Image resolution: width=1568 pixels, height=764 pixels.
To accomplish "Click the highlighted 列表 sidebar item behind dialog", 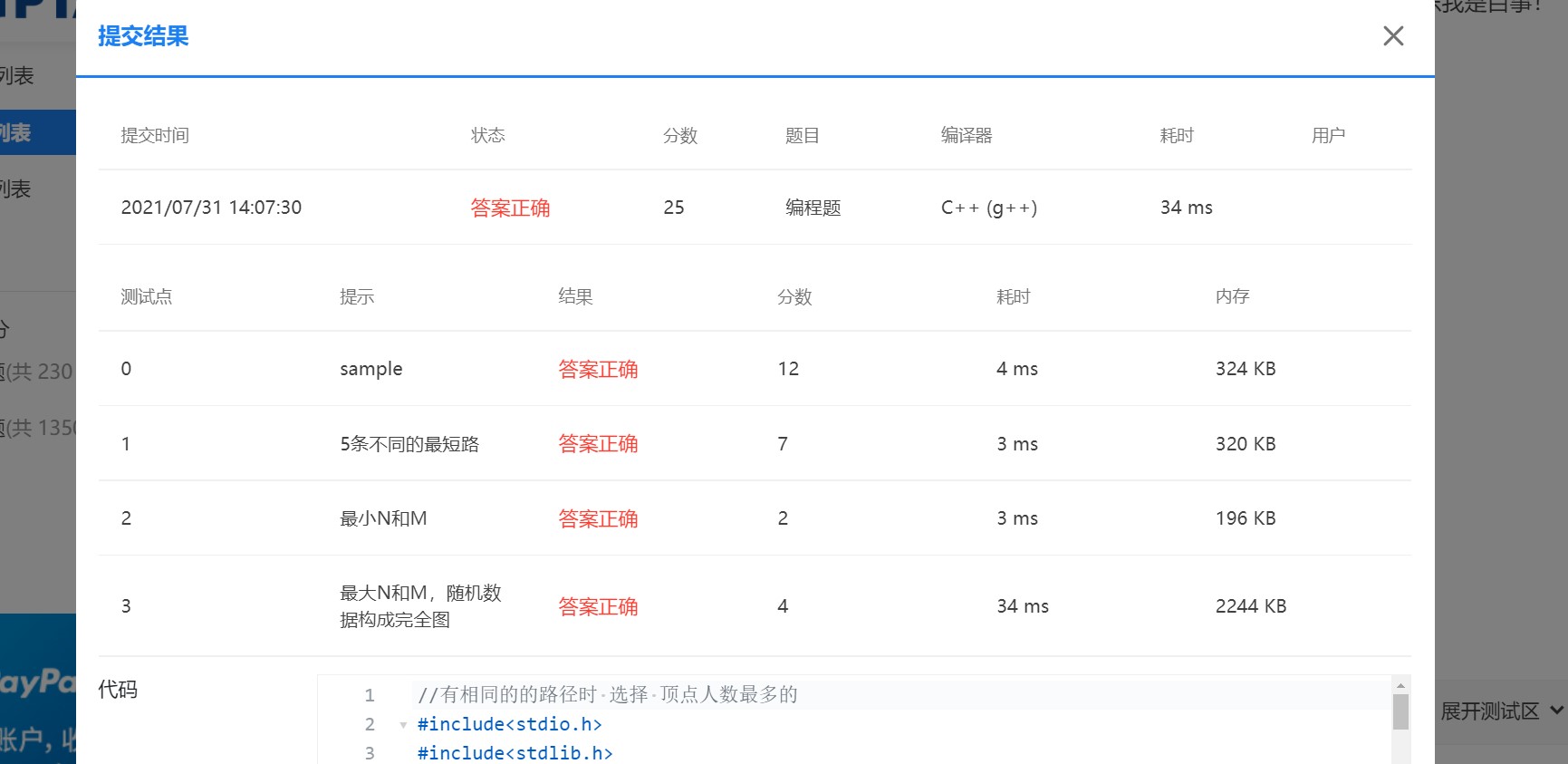I will (x=37, y=132).
